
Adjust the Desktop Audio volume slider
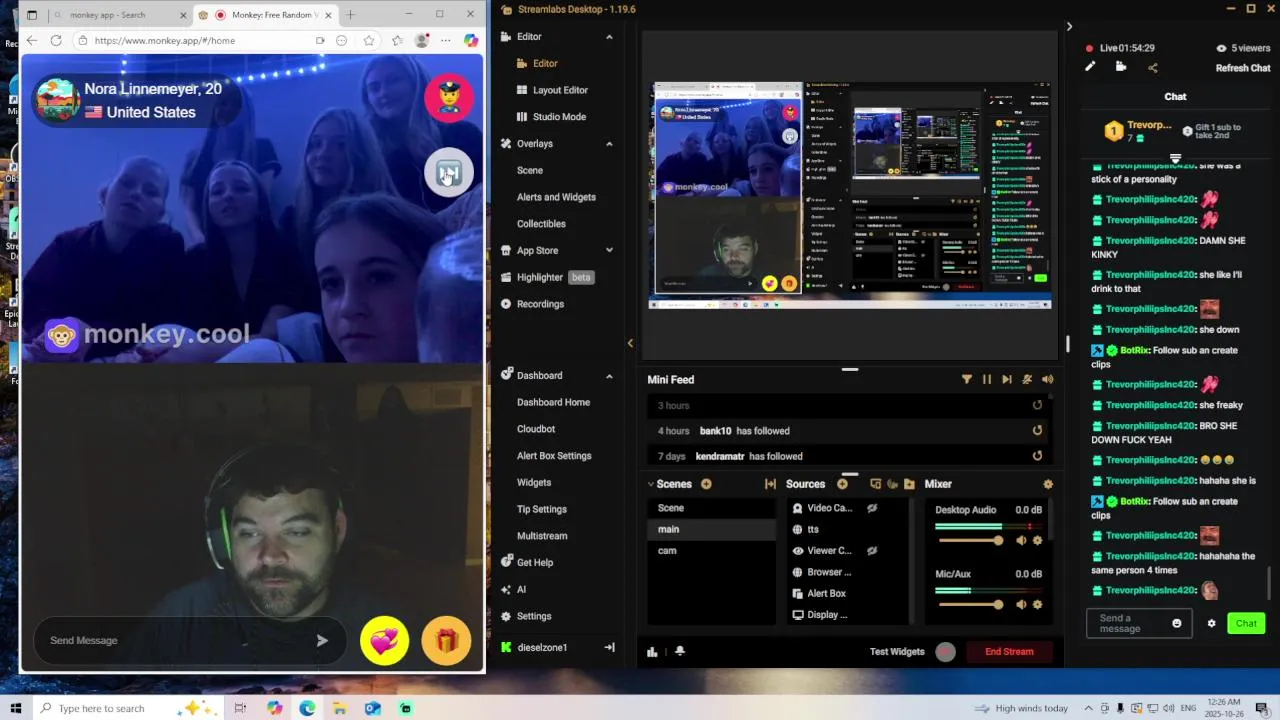970,541
